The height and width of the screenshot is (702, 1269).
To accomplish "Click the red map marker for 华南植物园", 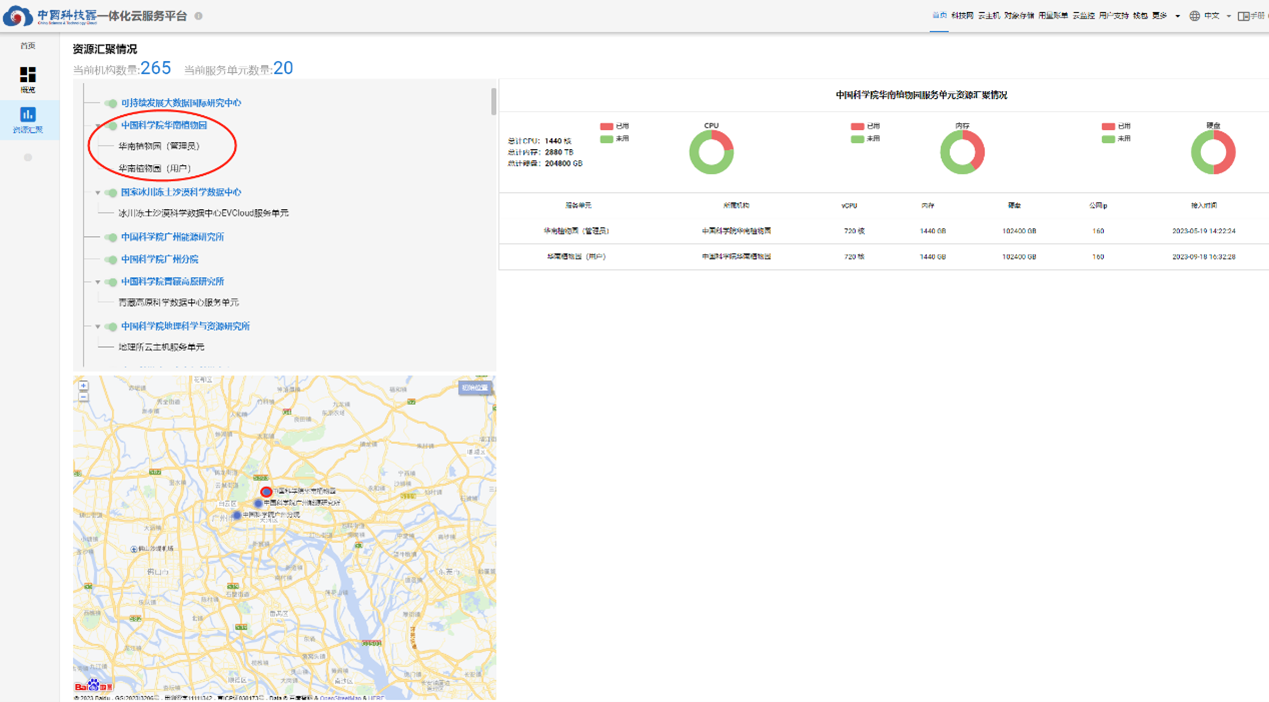I will (266, 491).
